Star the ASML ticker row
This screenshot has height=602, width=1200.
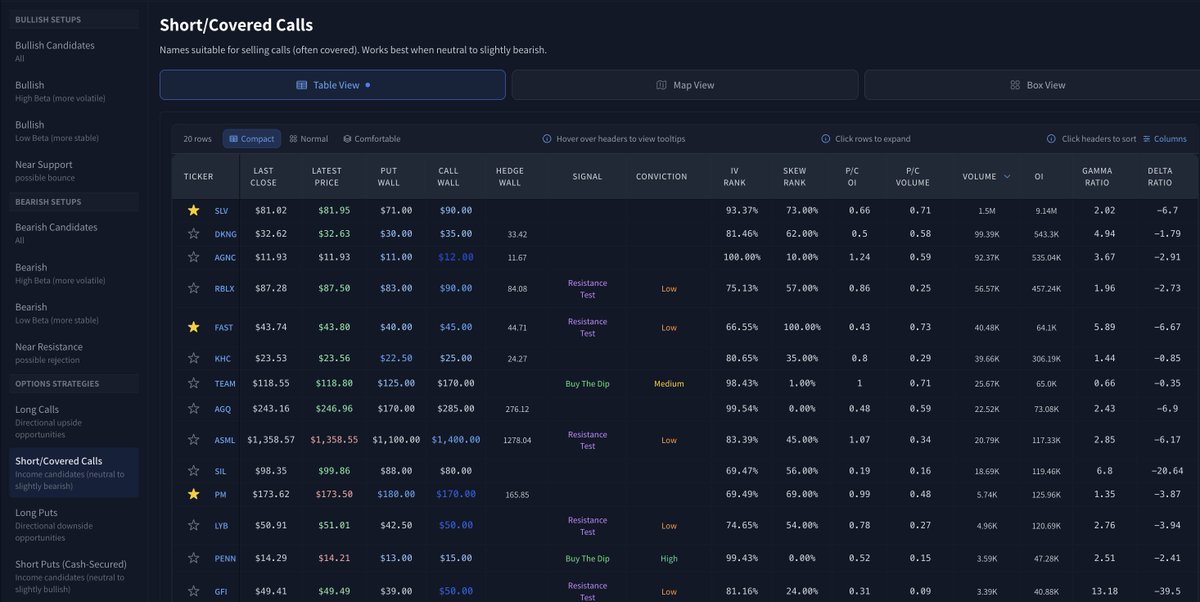(194, 439)
